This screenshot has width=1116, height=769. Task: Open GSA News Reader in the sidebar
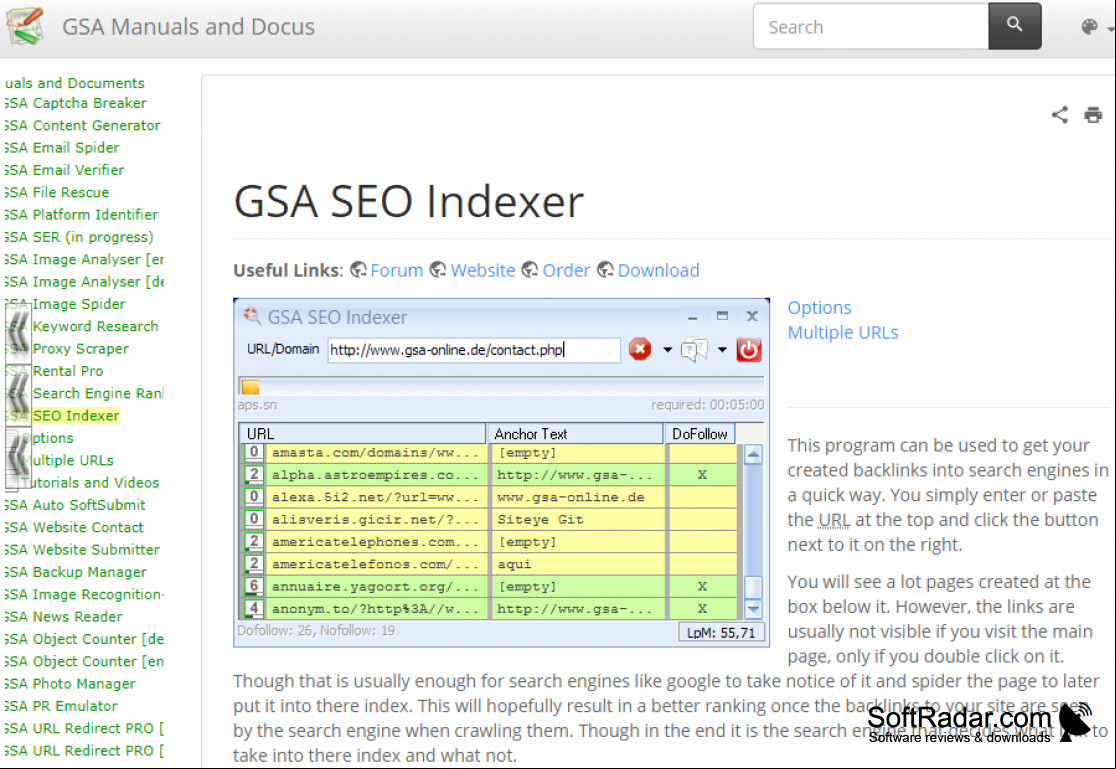(63, 617)
